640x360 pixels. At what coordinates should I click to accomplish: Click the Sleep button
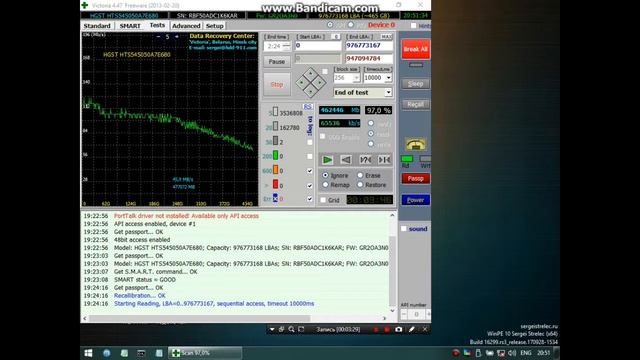click(416, 84)
